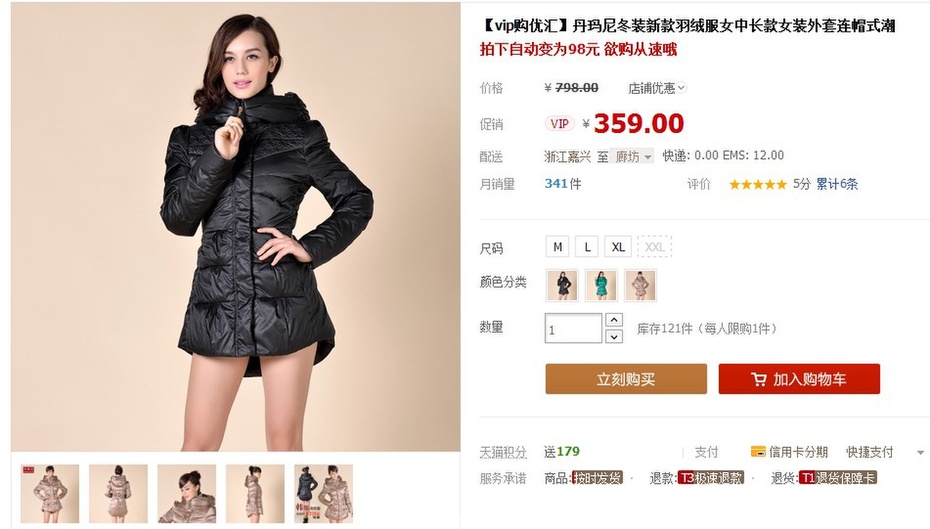Select size XL option
The image size is (930, 529).
(618, 247)
